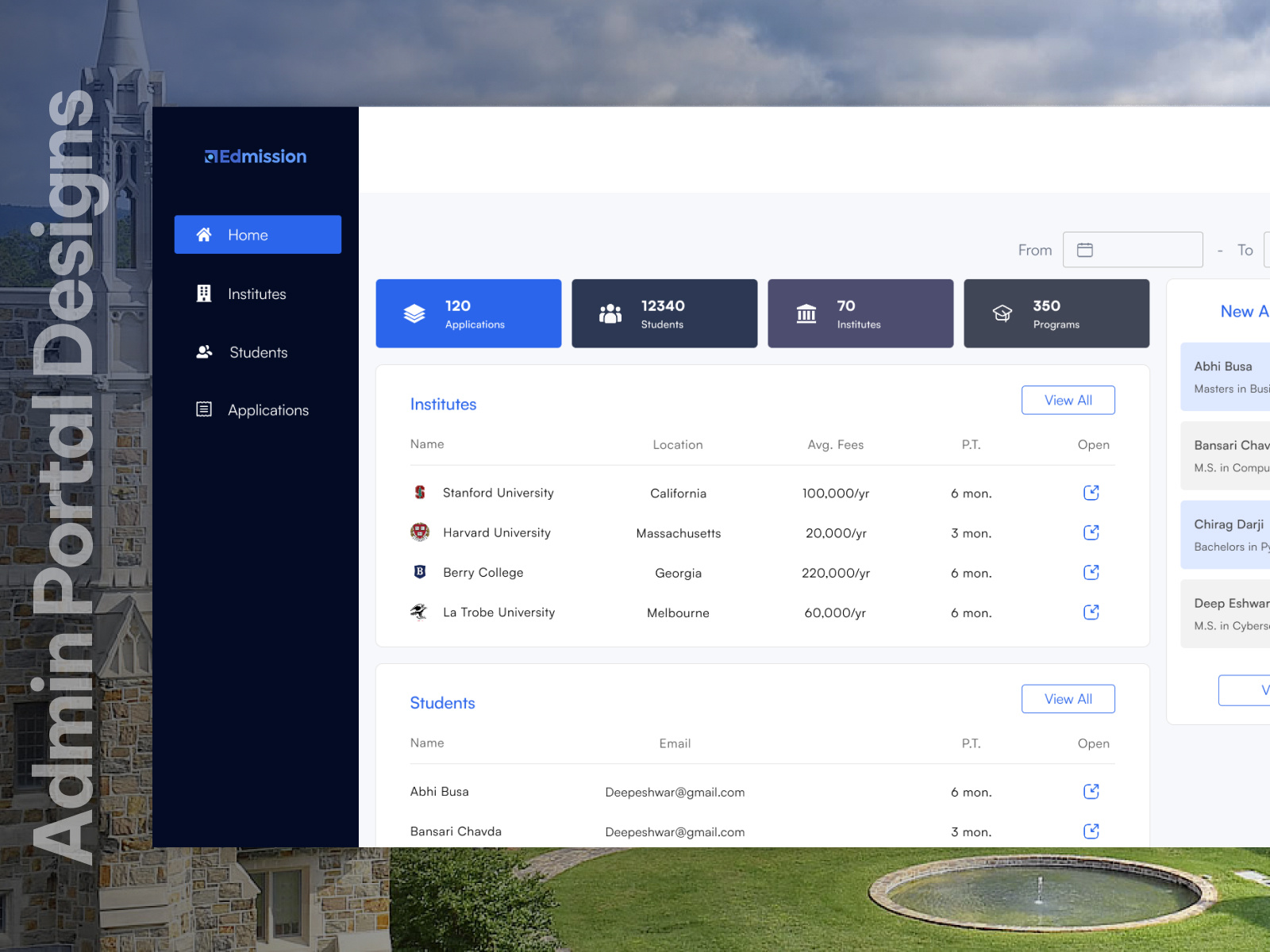Open Stanford University's external link icon
This screenshot has height=952, width=1270.
1091,492
